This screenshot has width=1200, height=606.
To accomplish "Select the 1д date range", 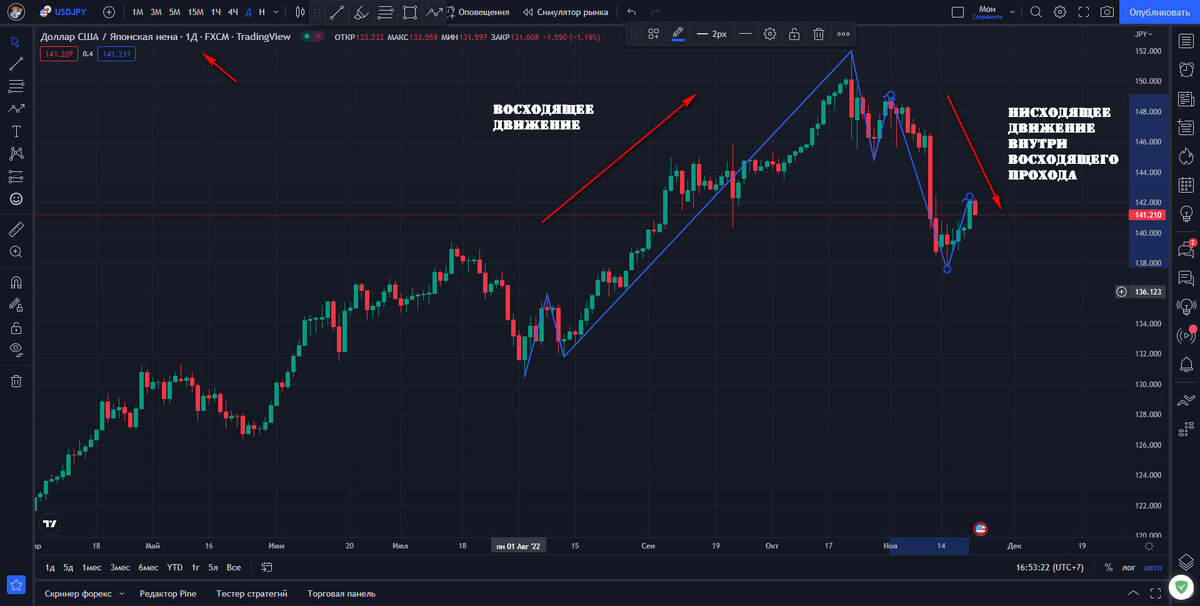I will [51, 567].
